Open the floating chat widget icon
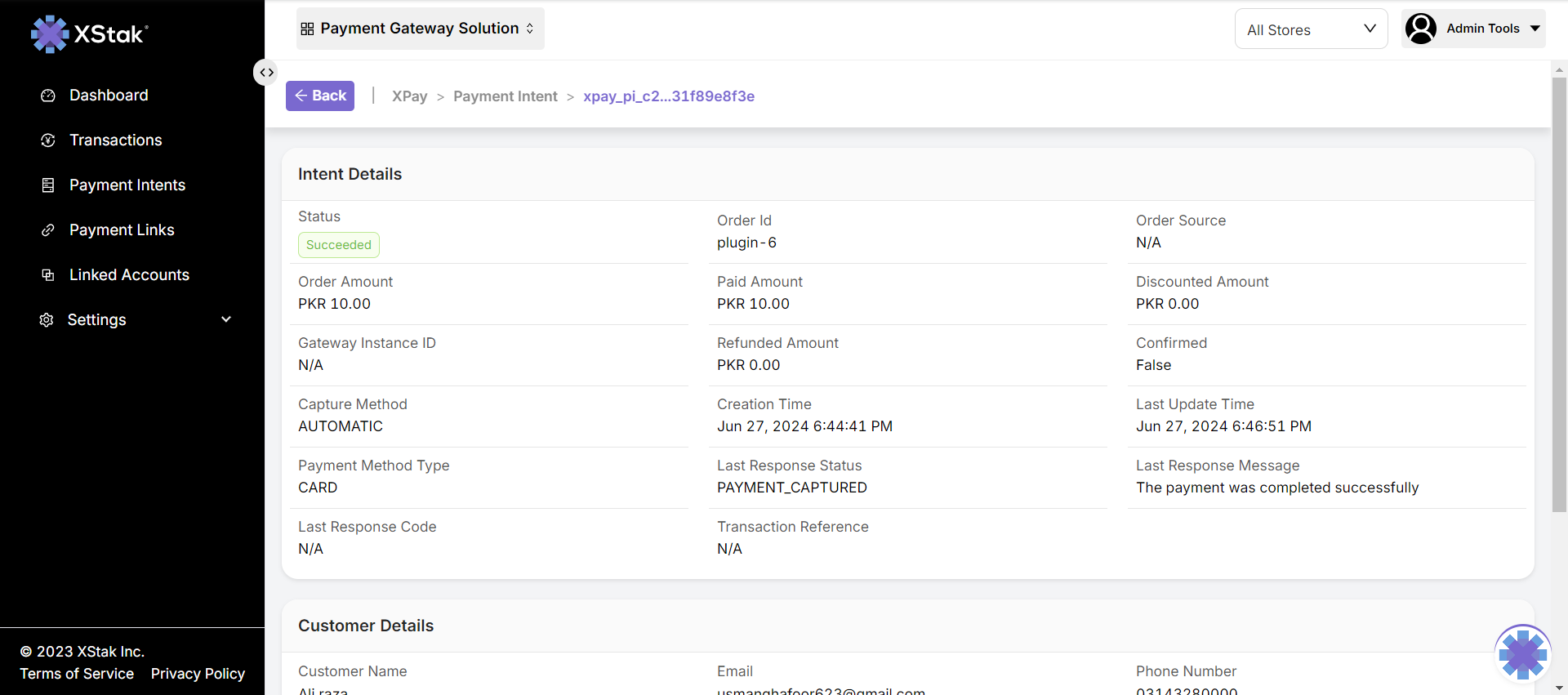 click(x=1522, y=653)
